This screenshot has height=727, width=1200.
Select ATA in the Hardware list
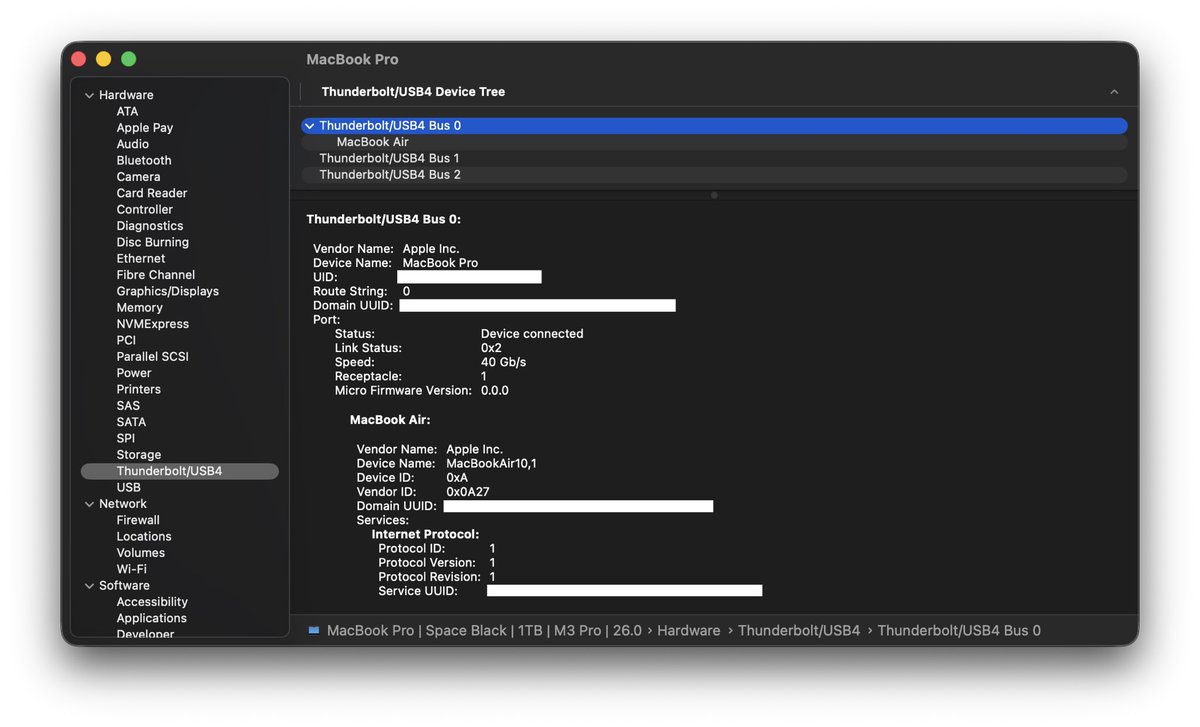pyautogui.click(x=127, y=111)
